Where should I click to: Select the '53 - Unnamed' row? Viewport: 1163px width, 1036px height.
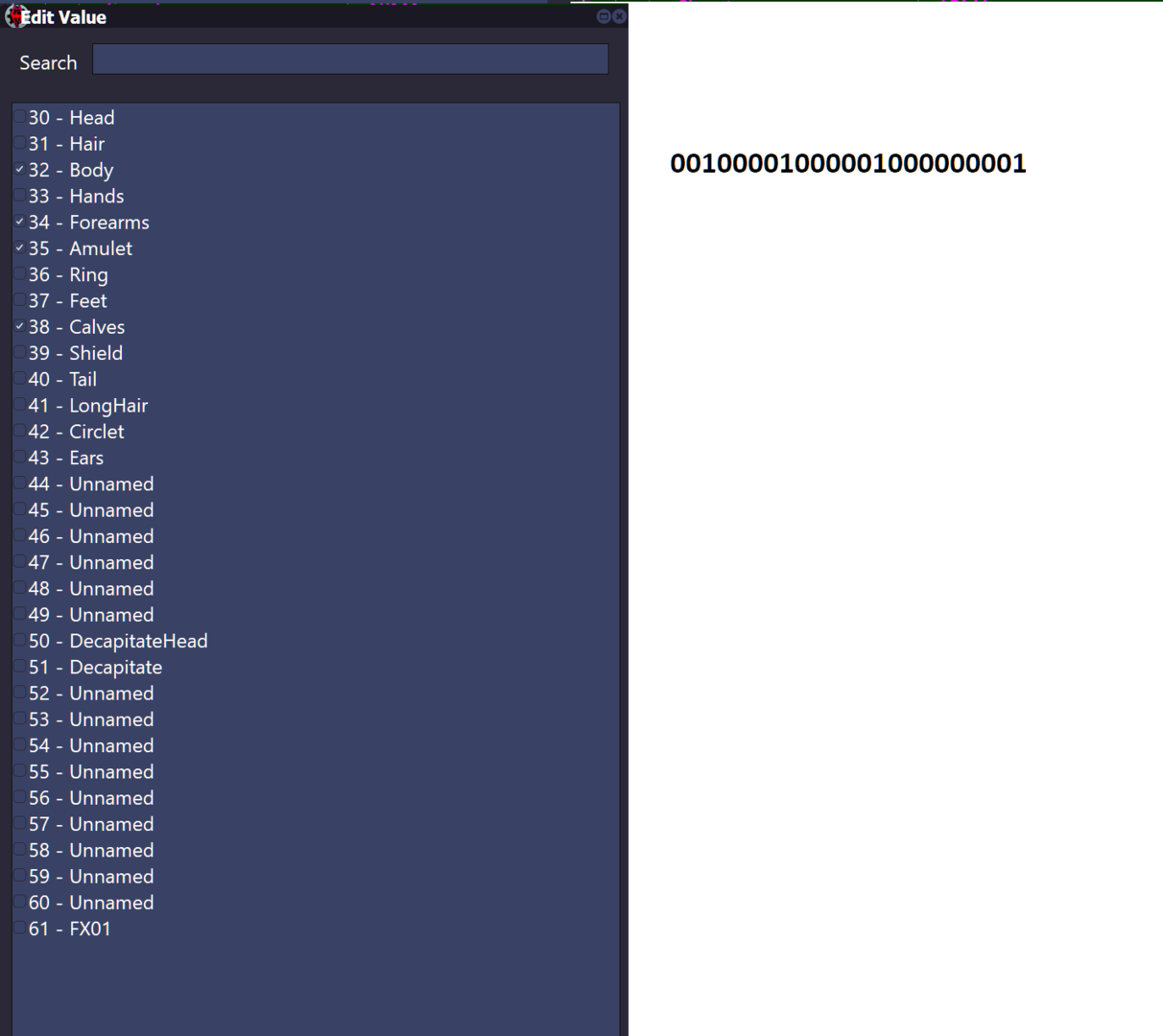click(x=91, y=719)
